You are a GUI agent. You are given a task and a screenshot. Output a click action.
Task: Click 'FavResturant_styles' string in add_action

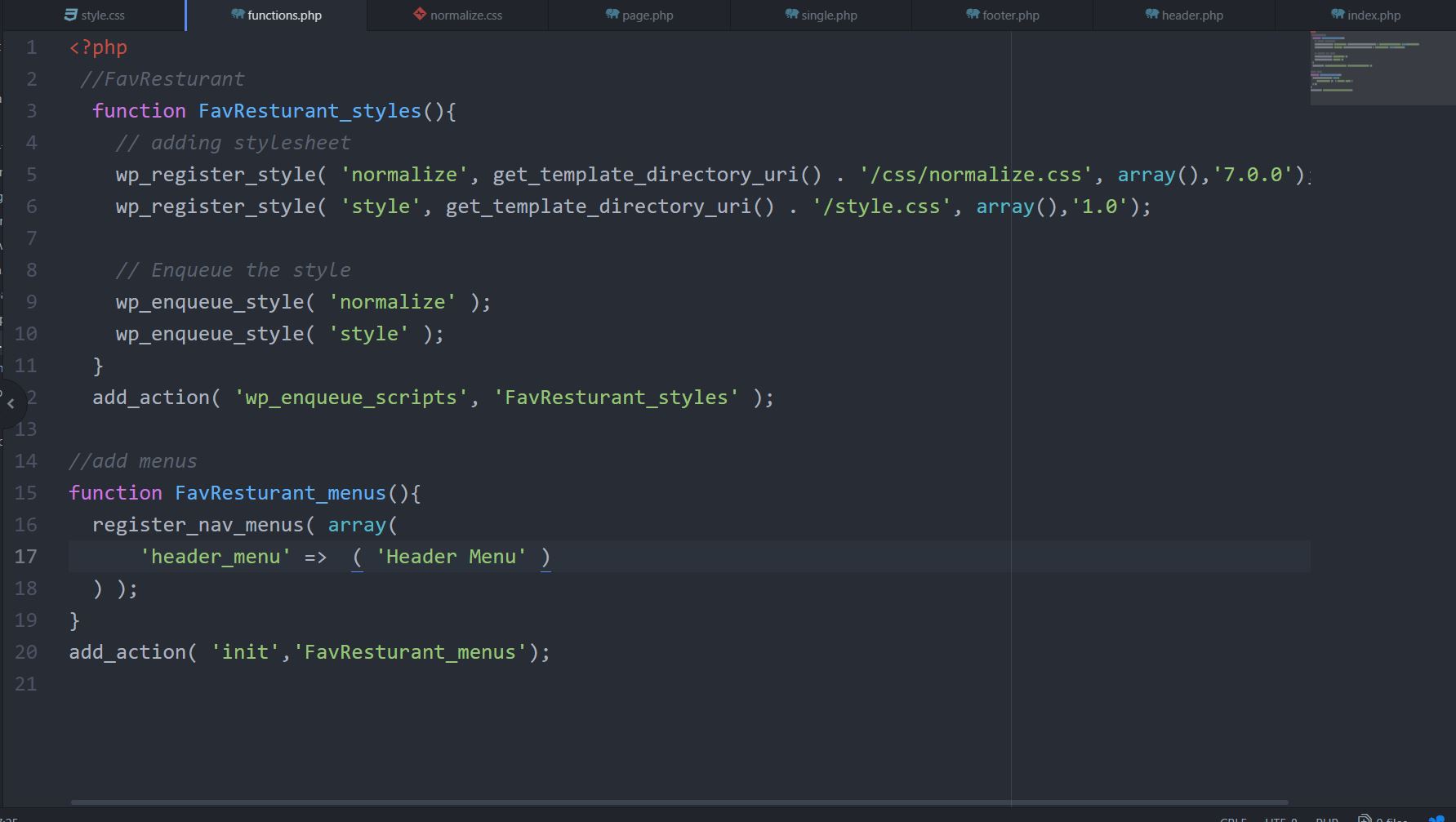coord(616,398)
